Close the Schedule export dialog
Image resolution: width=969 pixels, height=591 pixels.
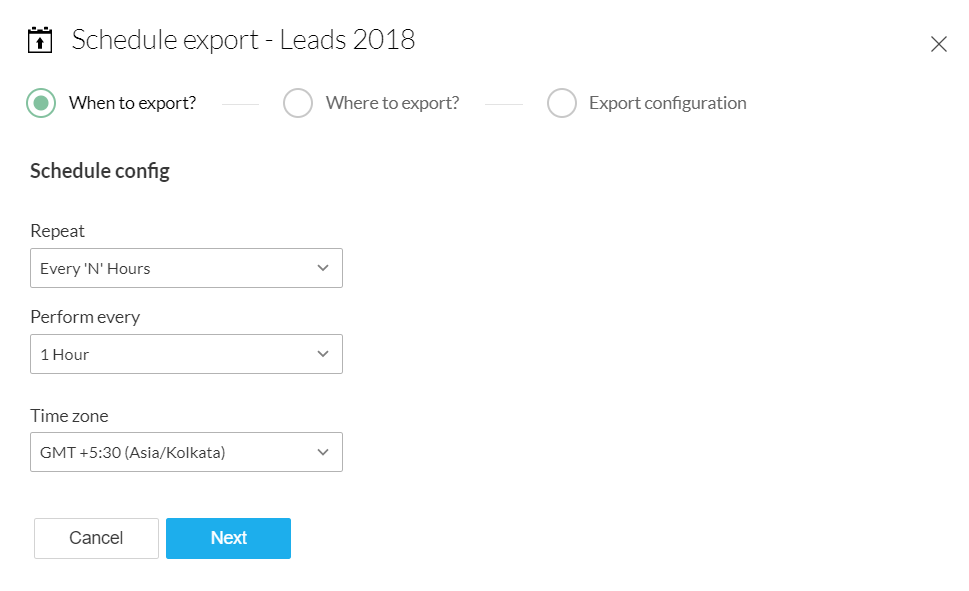[x=938, y=44]
